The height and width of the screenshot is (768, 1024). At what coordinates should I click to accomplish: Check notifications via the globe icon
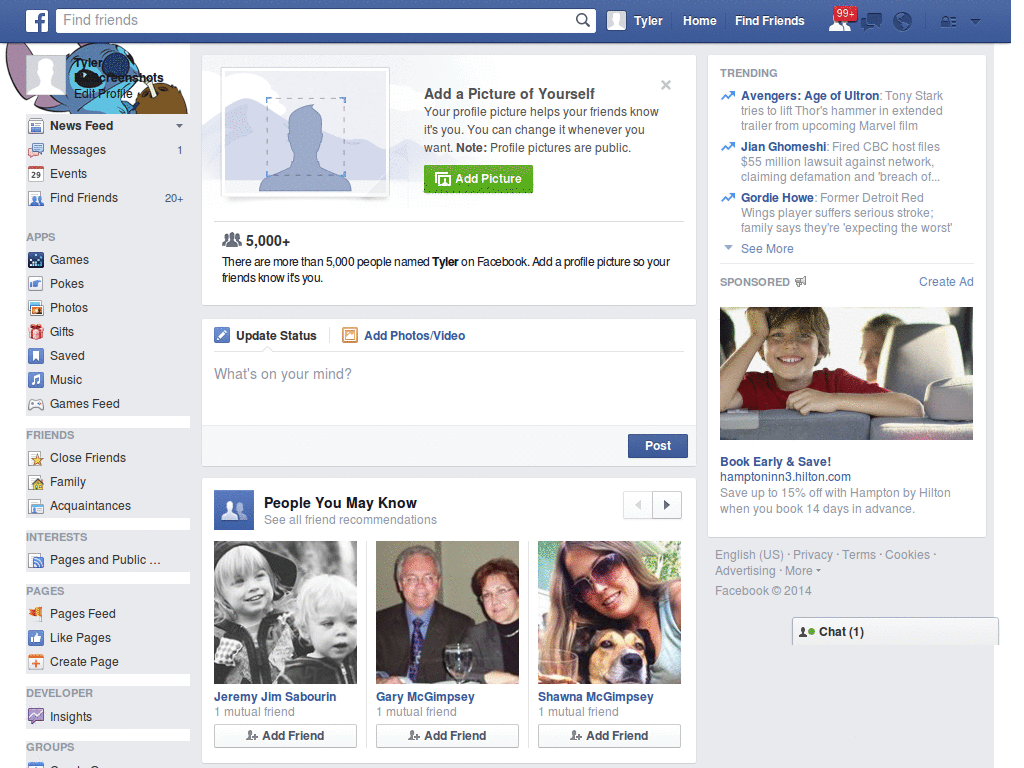tap(902, 20)
